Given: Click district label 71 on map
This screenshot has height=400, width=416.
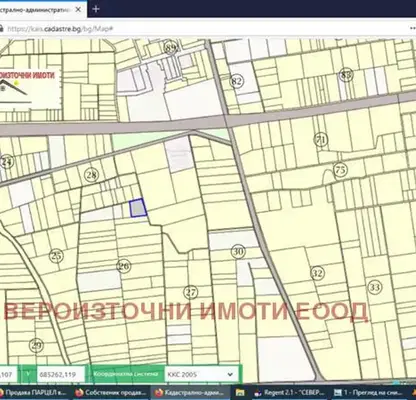Looking at the screenshot, I should [321, 139].
